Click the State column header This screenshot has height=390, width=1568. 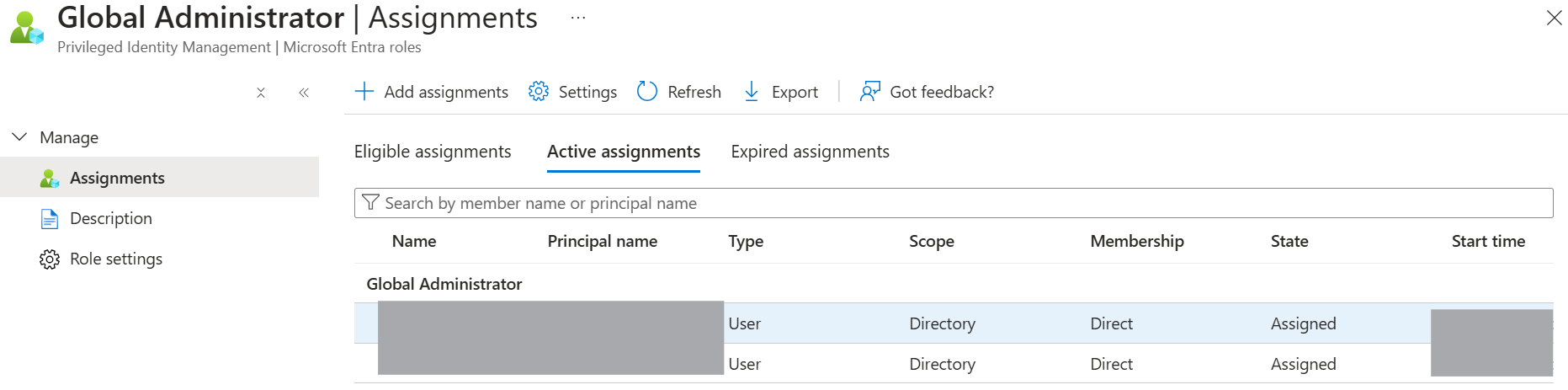pos(1289,241)
